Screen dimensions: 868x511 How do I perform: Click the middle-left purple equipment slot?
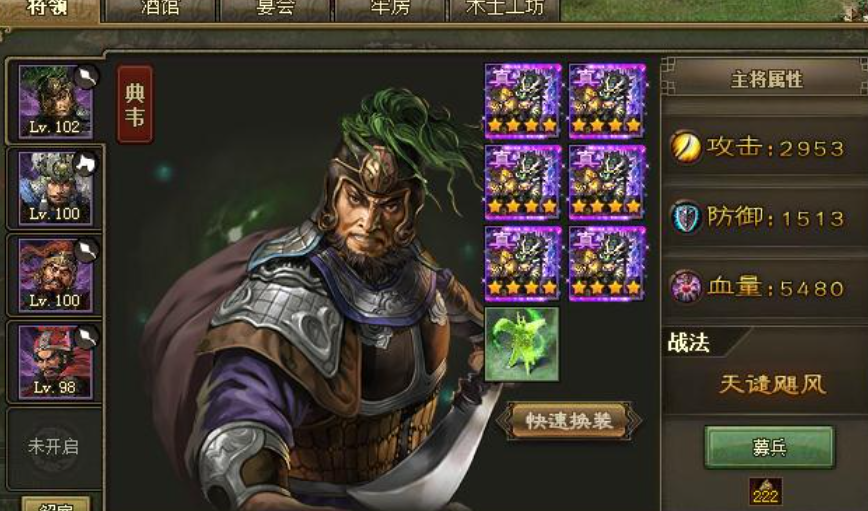coord(523,182)
